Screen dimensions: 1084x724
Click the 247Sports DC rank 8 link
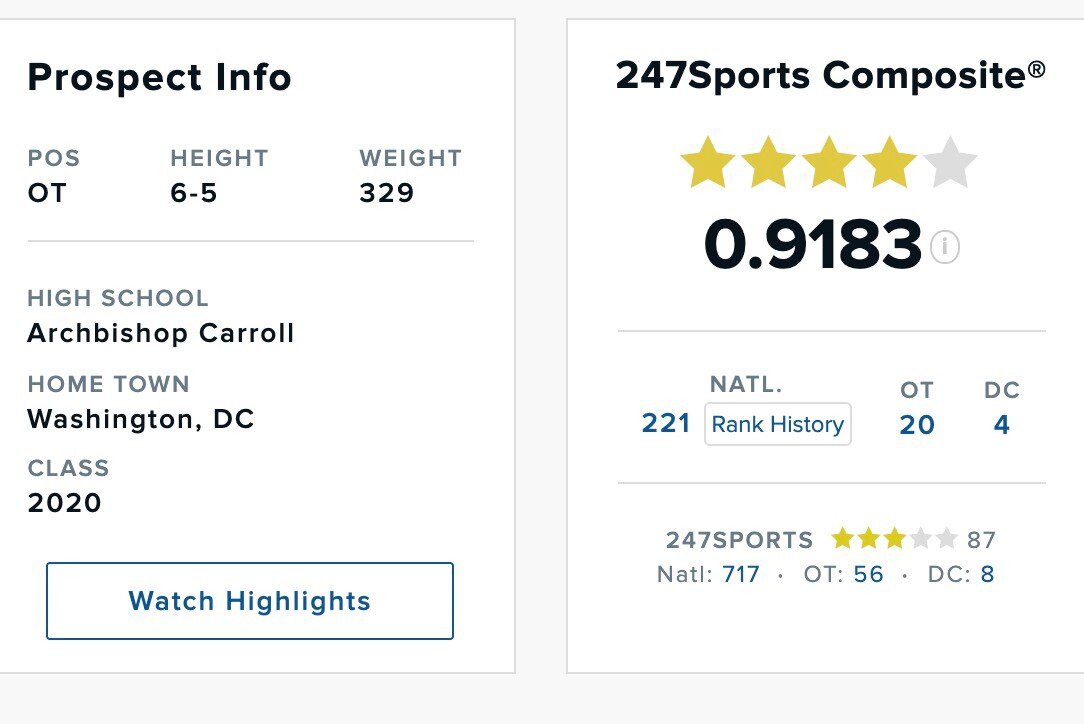988,575
